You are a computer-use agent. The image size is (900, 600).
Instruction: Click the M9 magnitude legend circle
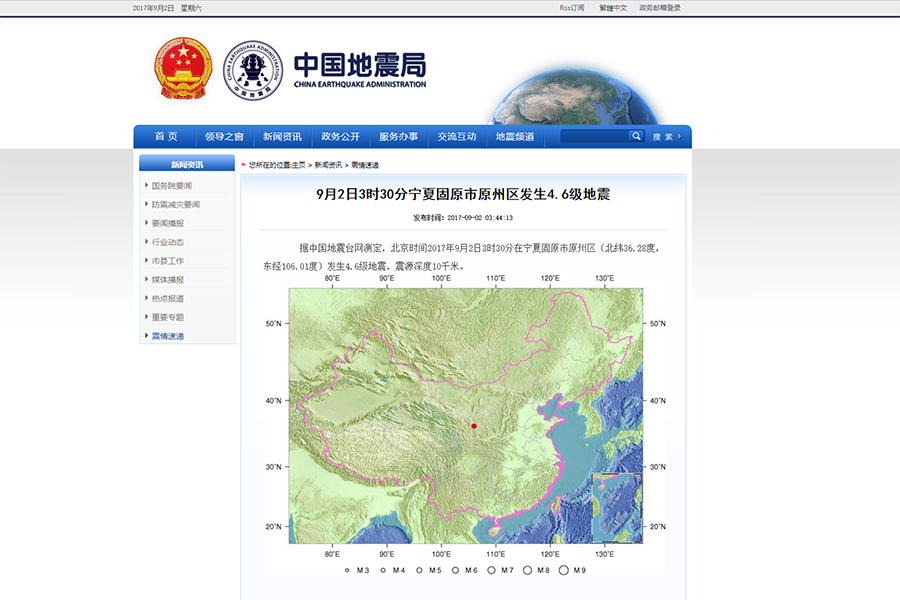(564, 570)
